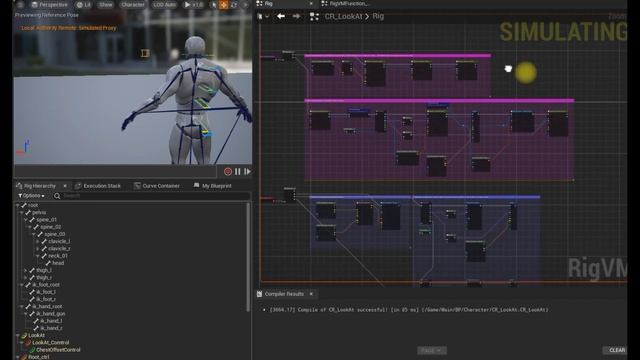Go forward with the graph forward arrow
Viewport: 640px width, 360px height.
[296, 16]
